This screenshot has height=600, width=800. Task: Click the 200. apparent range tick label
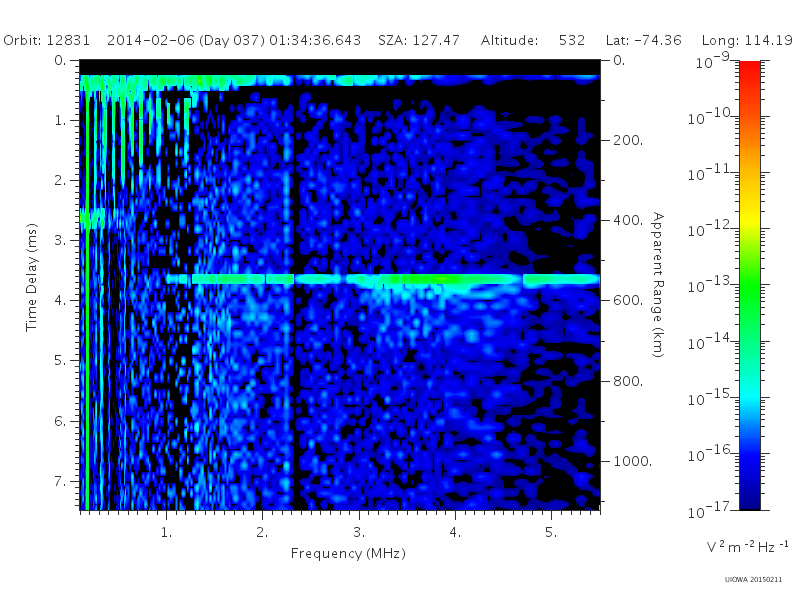(x=628, y=140)
